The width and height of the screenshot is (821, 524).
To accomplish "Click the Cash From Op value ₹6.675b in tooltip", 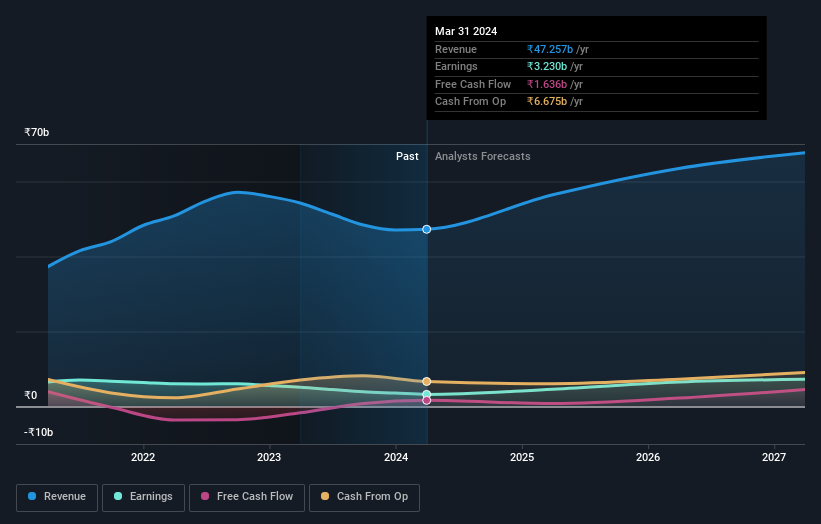I will click(x=547, y=102).
